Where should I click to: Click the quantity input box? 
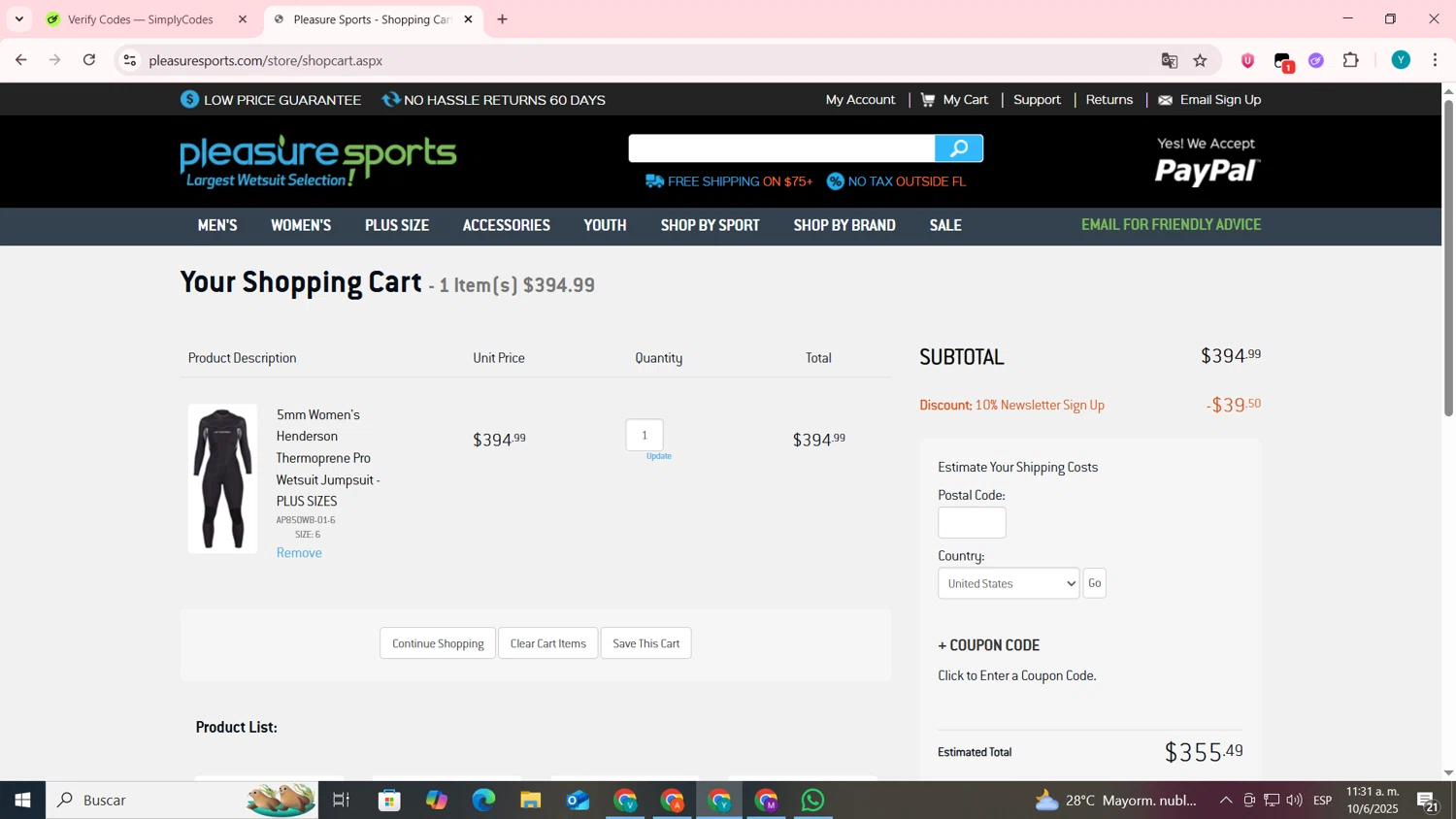click(645, 436)
